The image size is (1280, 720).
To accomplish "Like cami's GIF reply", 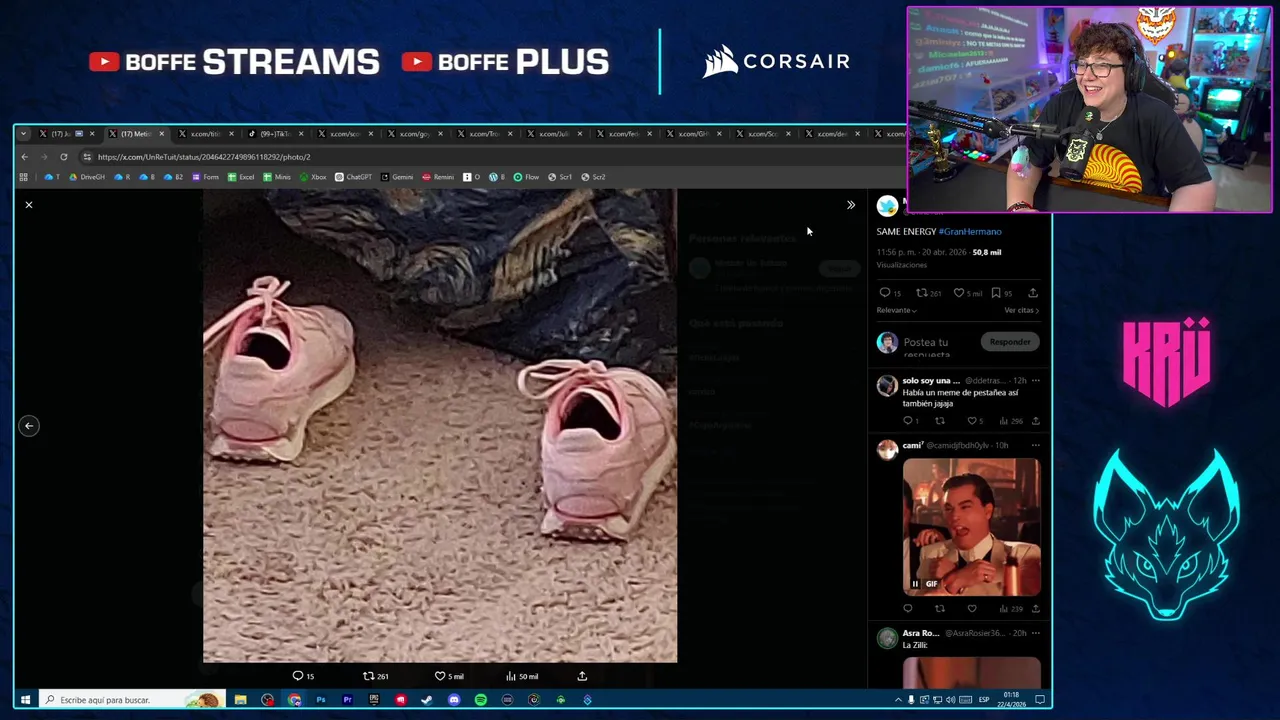I will coord(971,608).
